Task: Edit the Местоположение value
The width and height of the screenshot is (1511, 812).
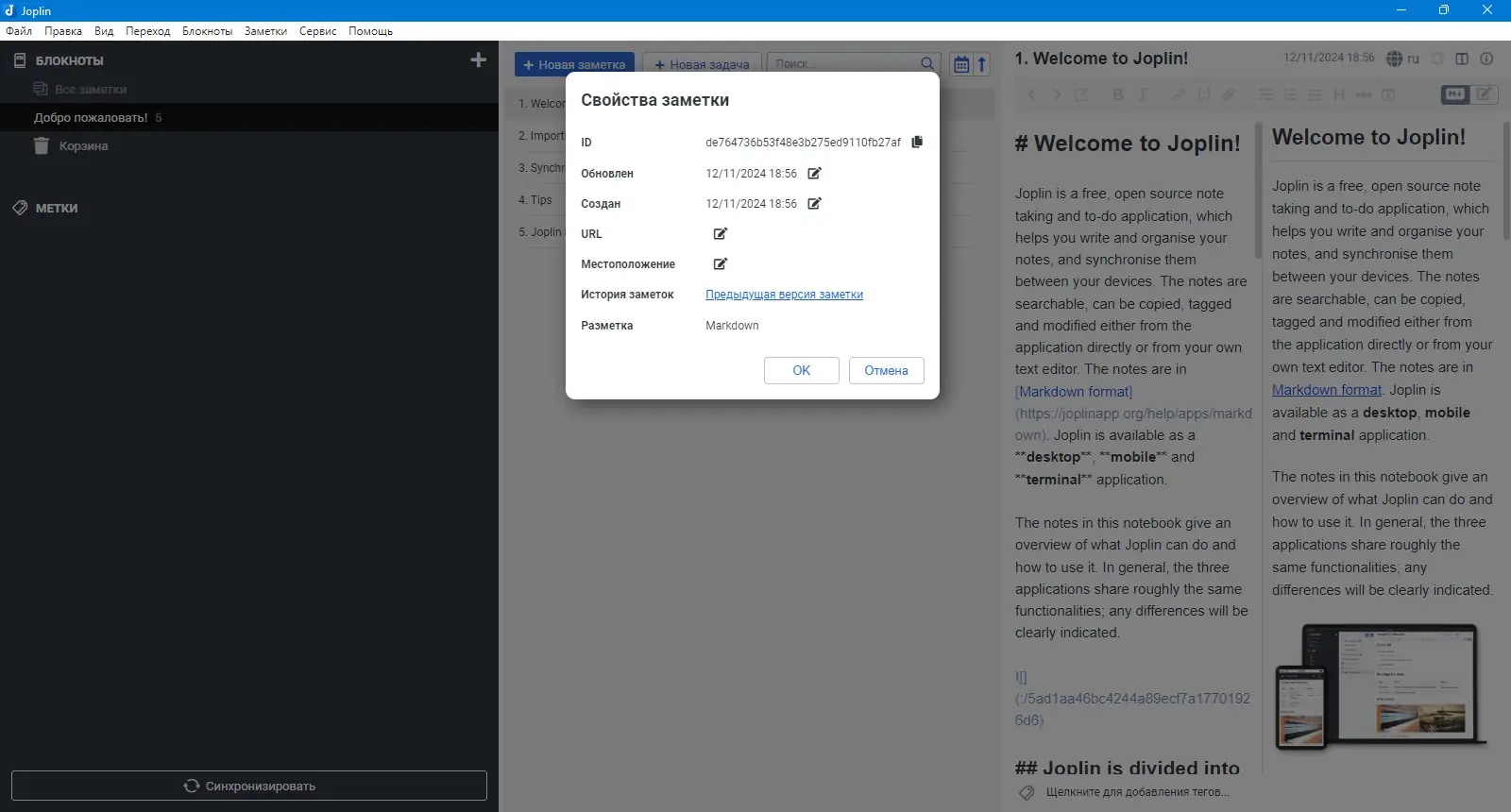Action: (721, 264)
